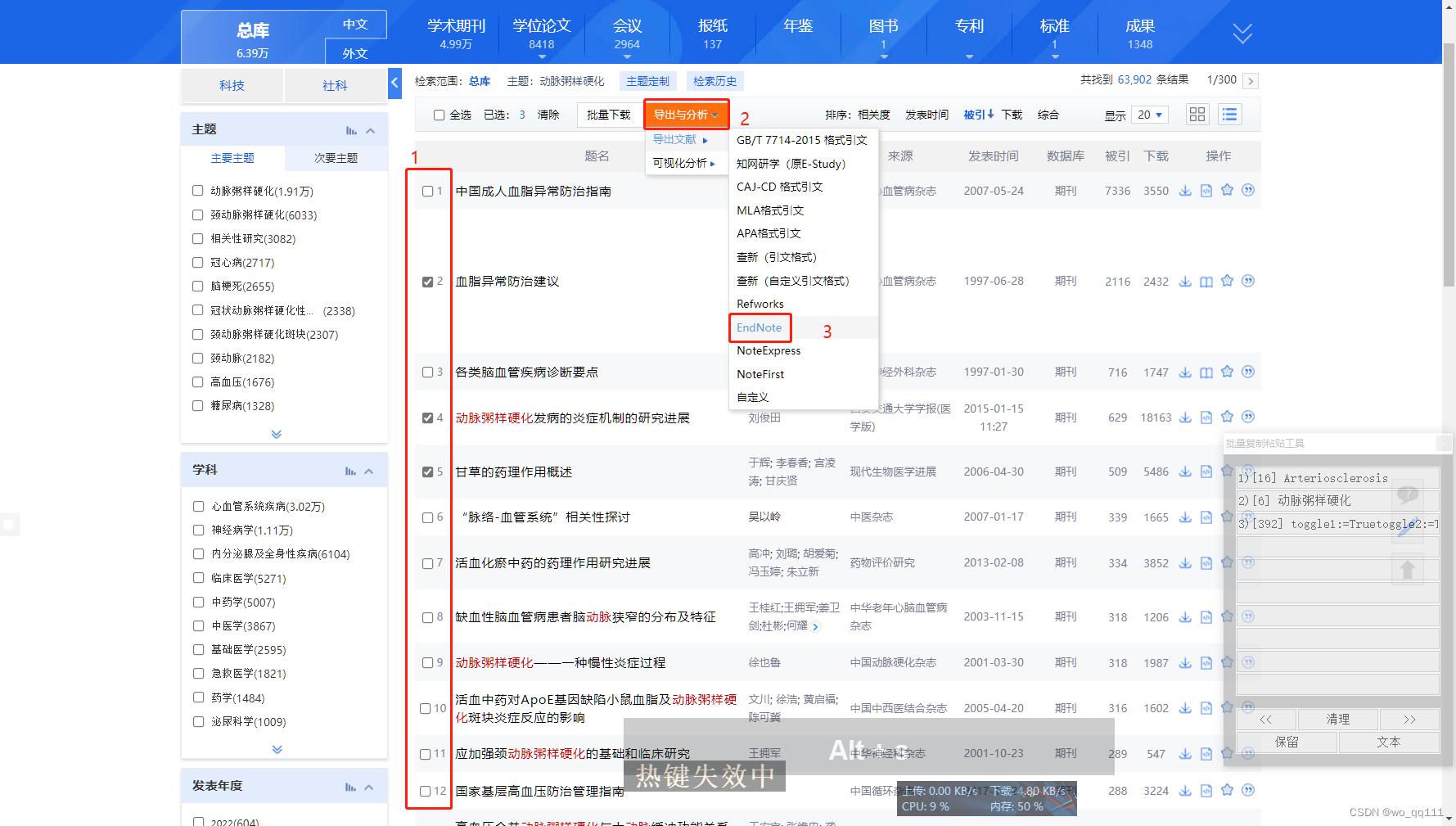This screenshot has width=1456, height=826.
Task: Read 各类脑血管疾病诊断要点 online
Action: coord(1206,372)
